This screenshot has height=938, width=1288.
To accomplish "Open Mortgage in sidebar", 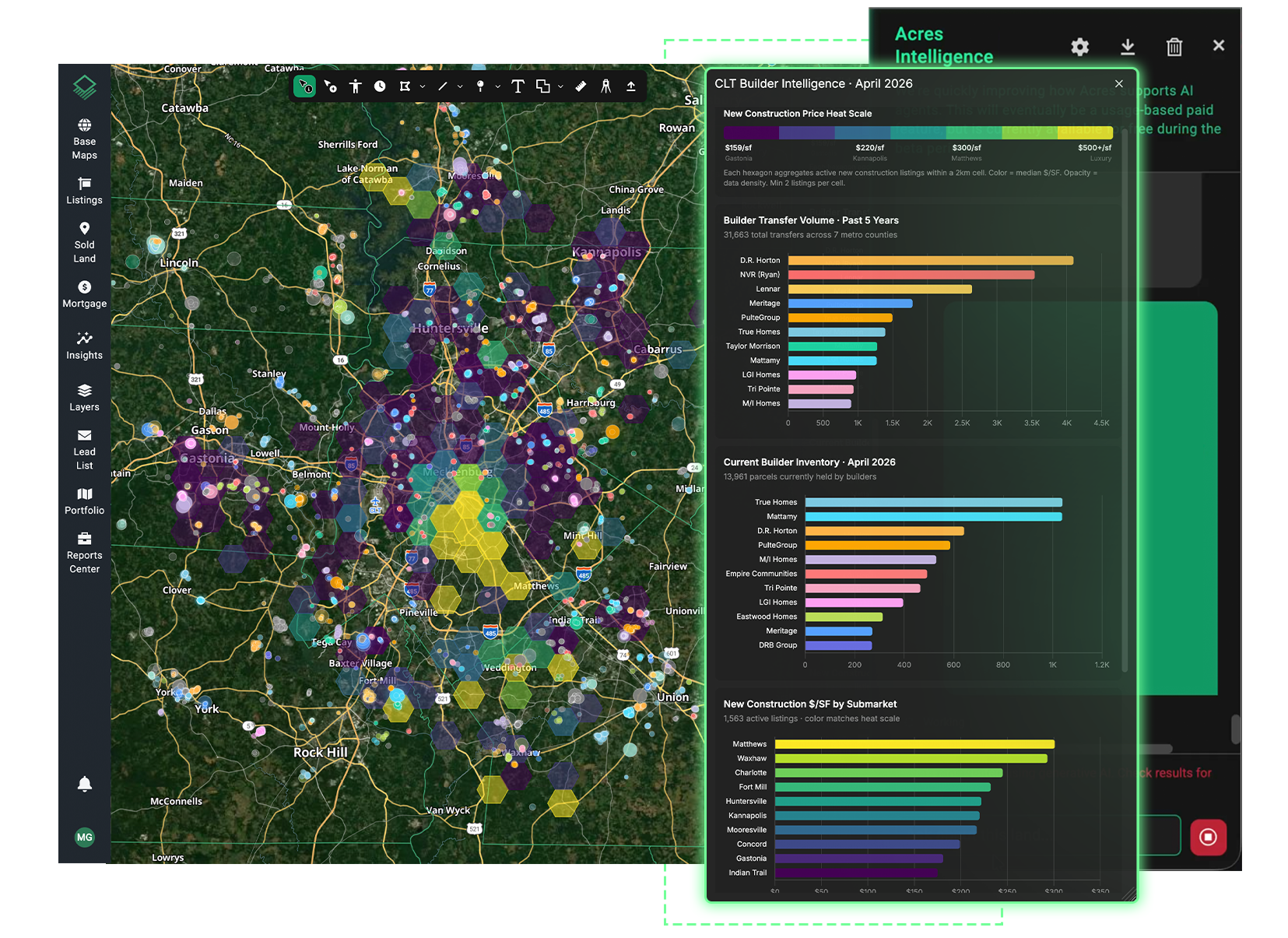I will click(x=84, y=294).
